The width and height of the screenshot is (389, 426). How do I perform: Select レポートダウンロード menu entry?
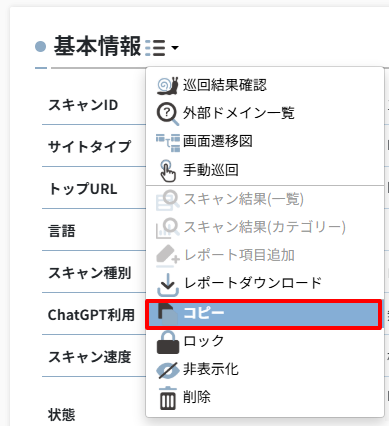click(x=253, y=283)
